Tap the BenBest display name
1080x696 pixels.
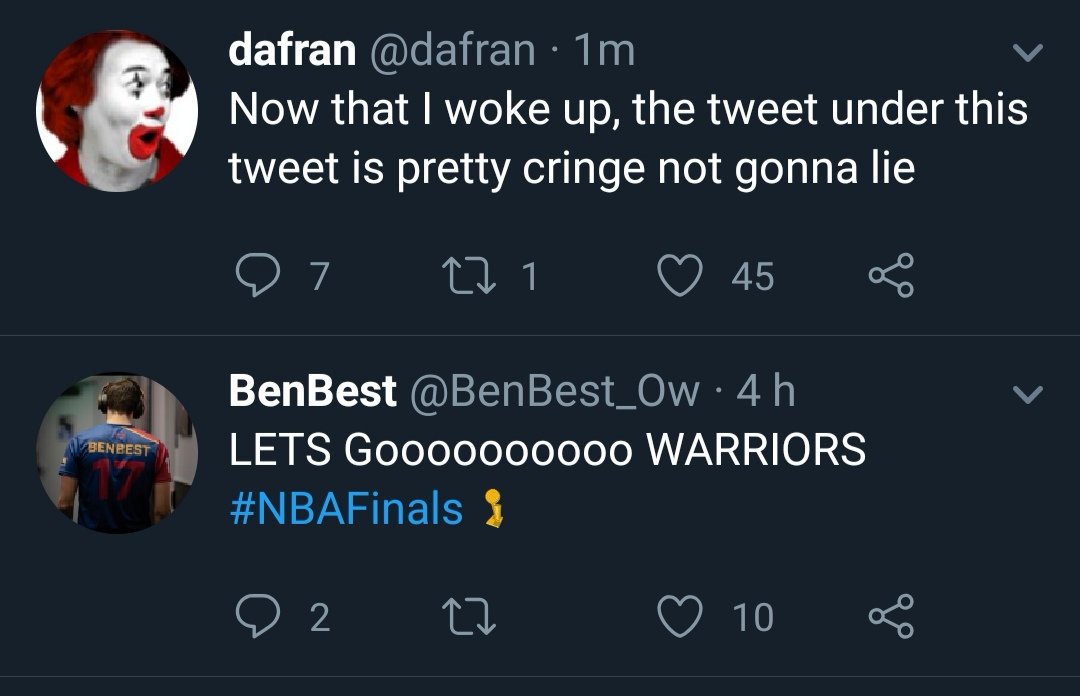click(x=312, y=391)
